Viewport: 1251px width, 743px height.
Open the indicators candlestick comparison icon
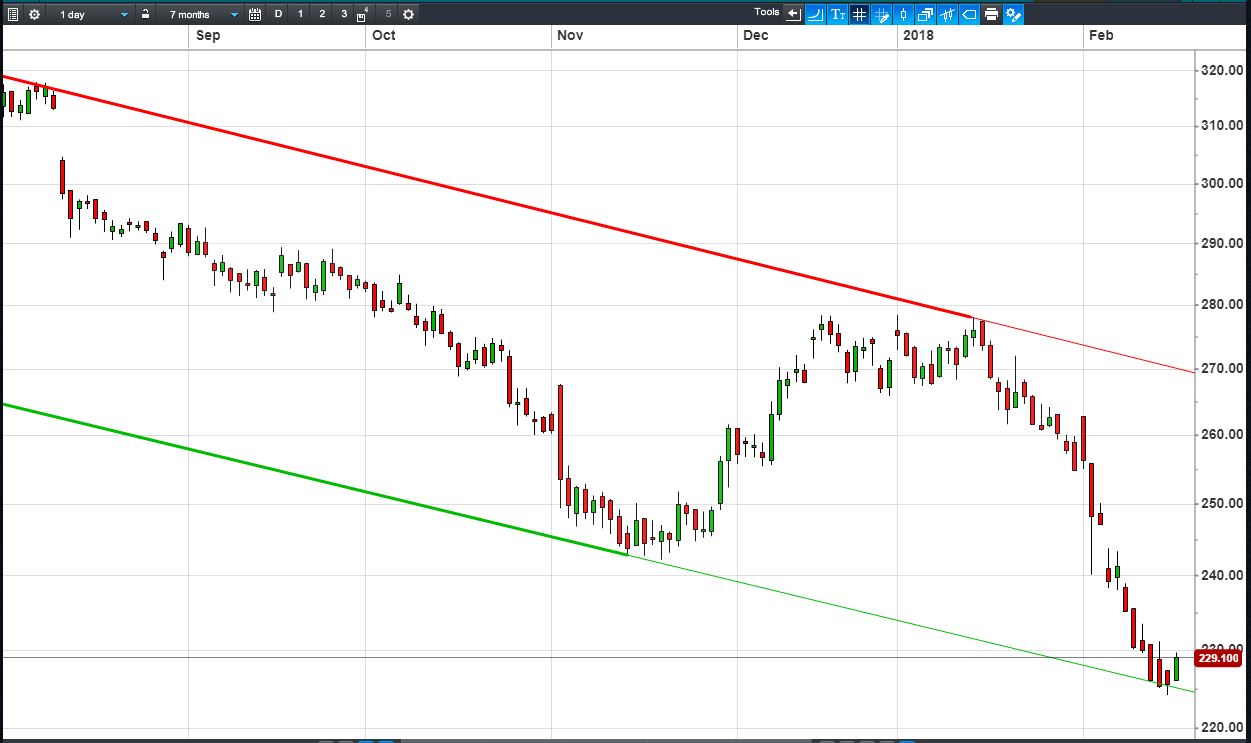(947, 14)
